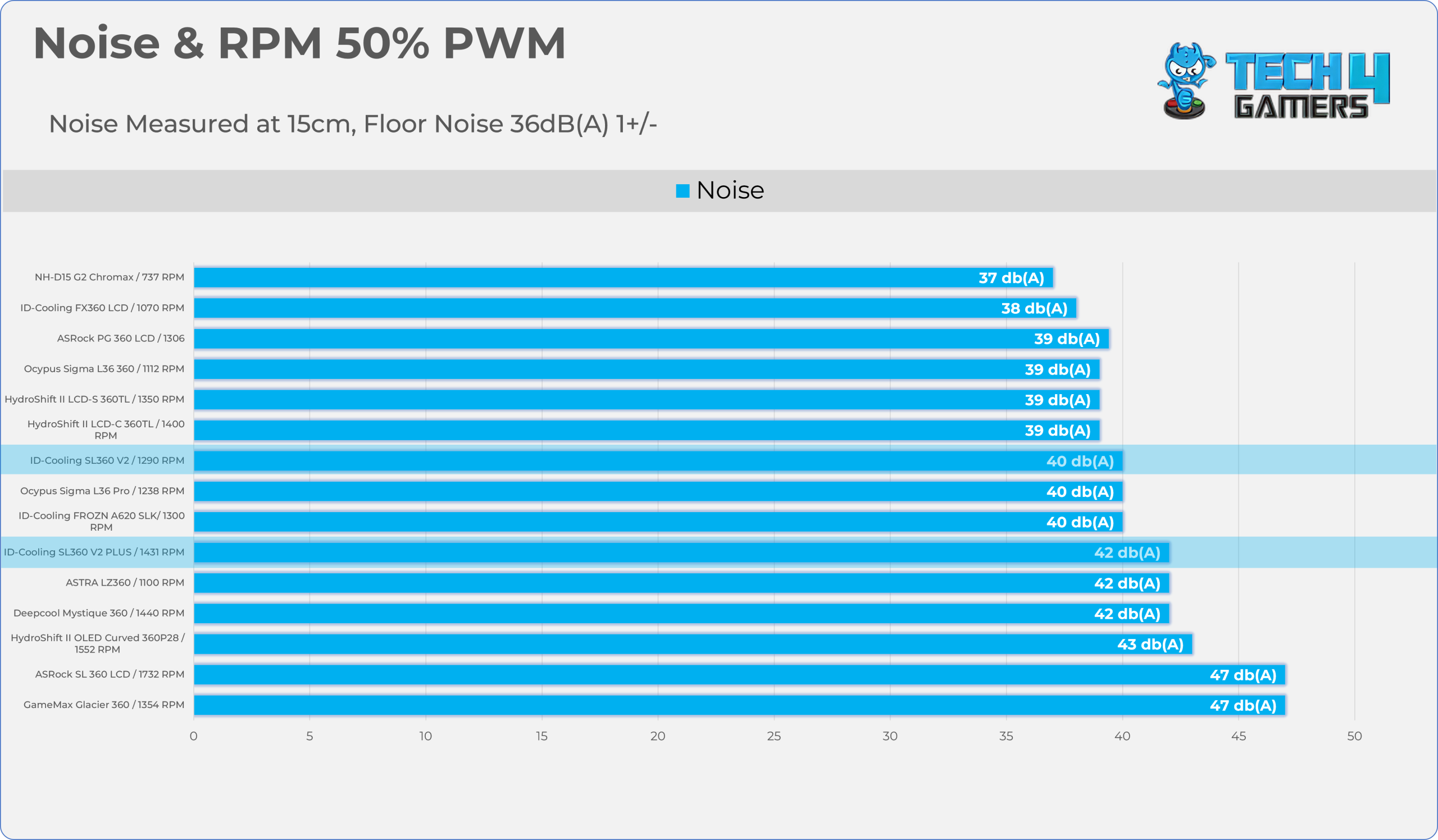
Task: Select the HydroShift II LCD-S 360TL bar
Action: pyautogui.click(x=647, y=400)
